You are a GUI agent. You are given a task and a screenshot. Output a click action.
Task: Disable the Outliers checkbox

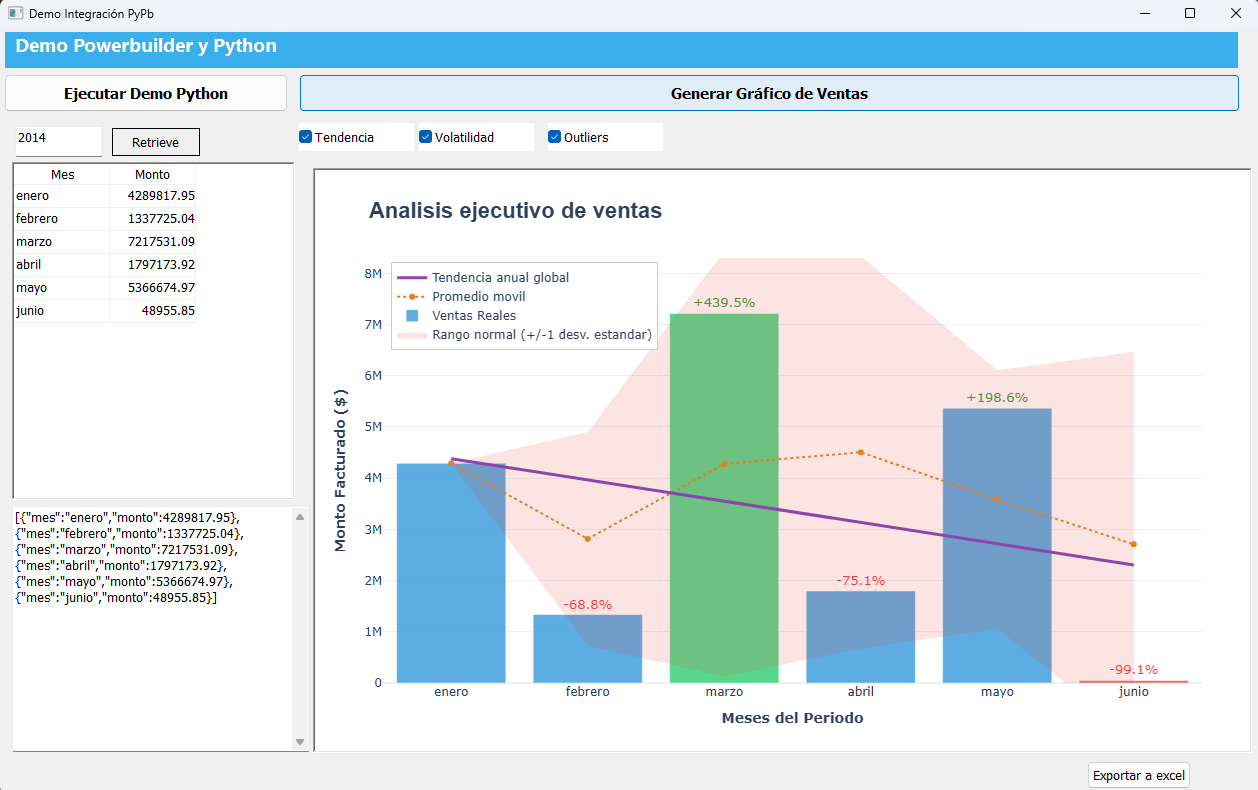(x=555, y=137)
